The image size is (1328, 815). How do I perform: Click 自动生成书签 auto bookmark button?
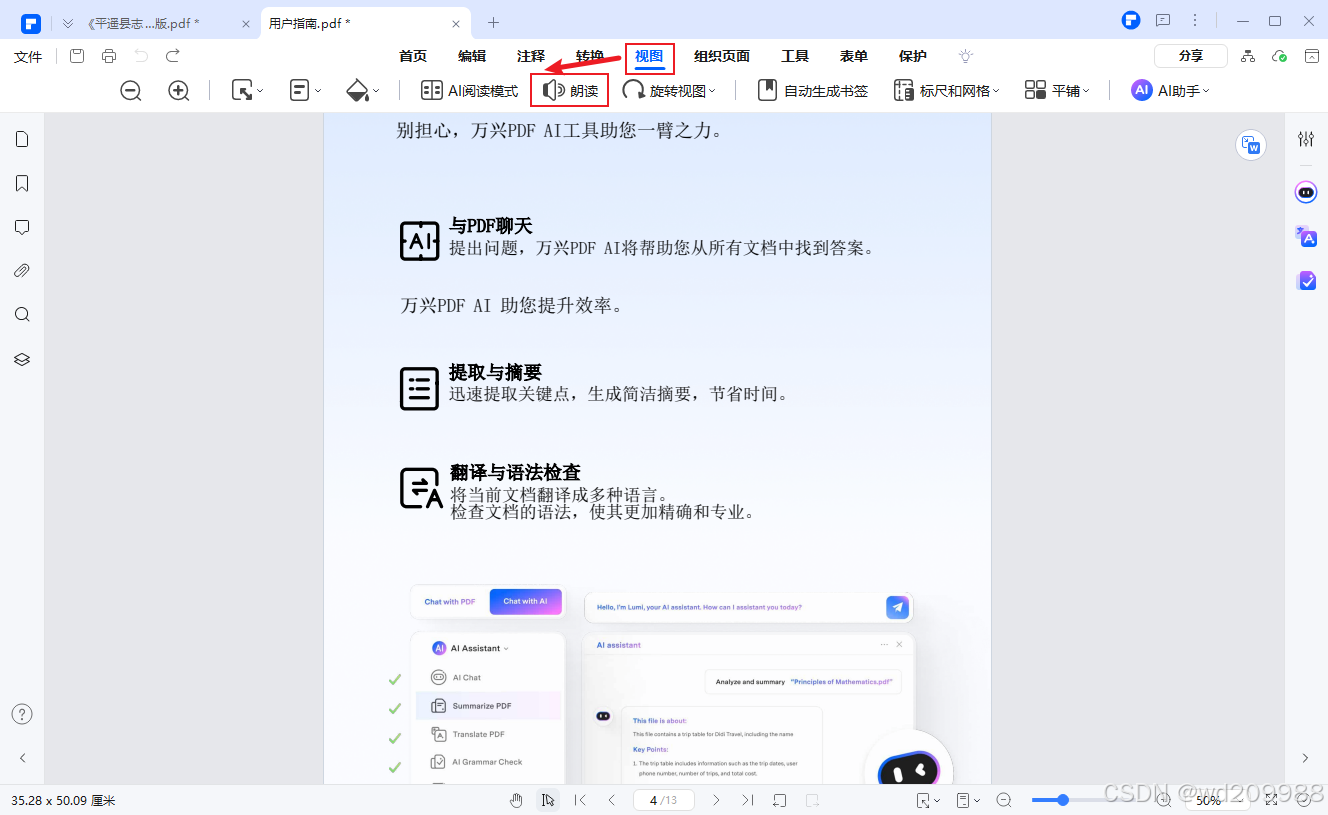[813, 91]
